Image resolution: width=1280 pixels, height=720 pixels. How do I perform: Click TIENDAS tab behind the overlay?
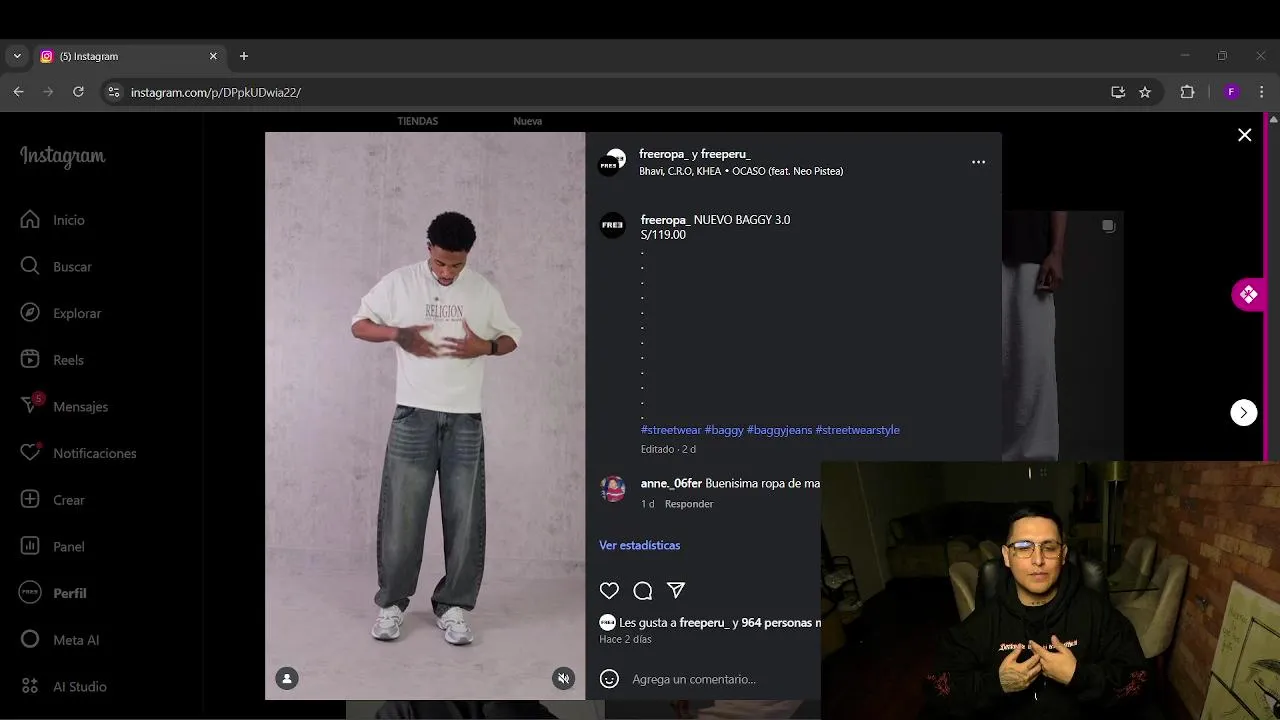click(418, 121)
